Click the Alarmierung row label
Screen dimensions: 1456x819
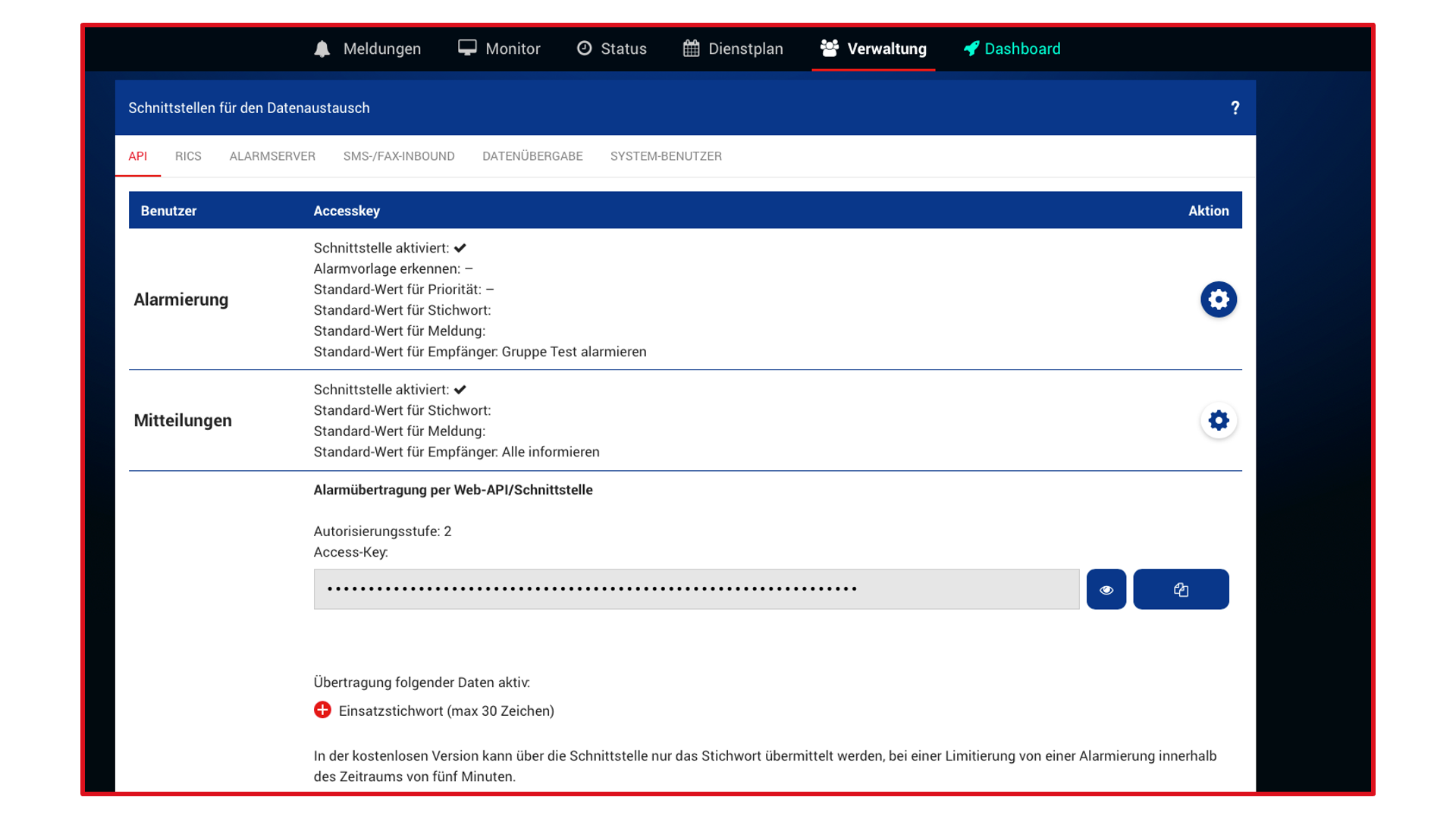(x=181, y=300)
